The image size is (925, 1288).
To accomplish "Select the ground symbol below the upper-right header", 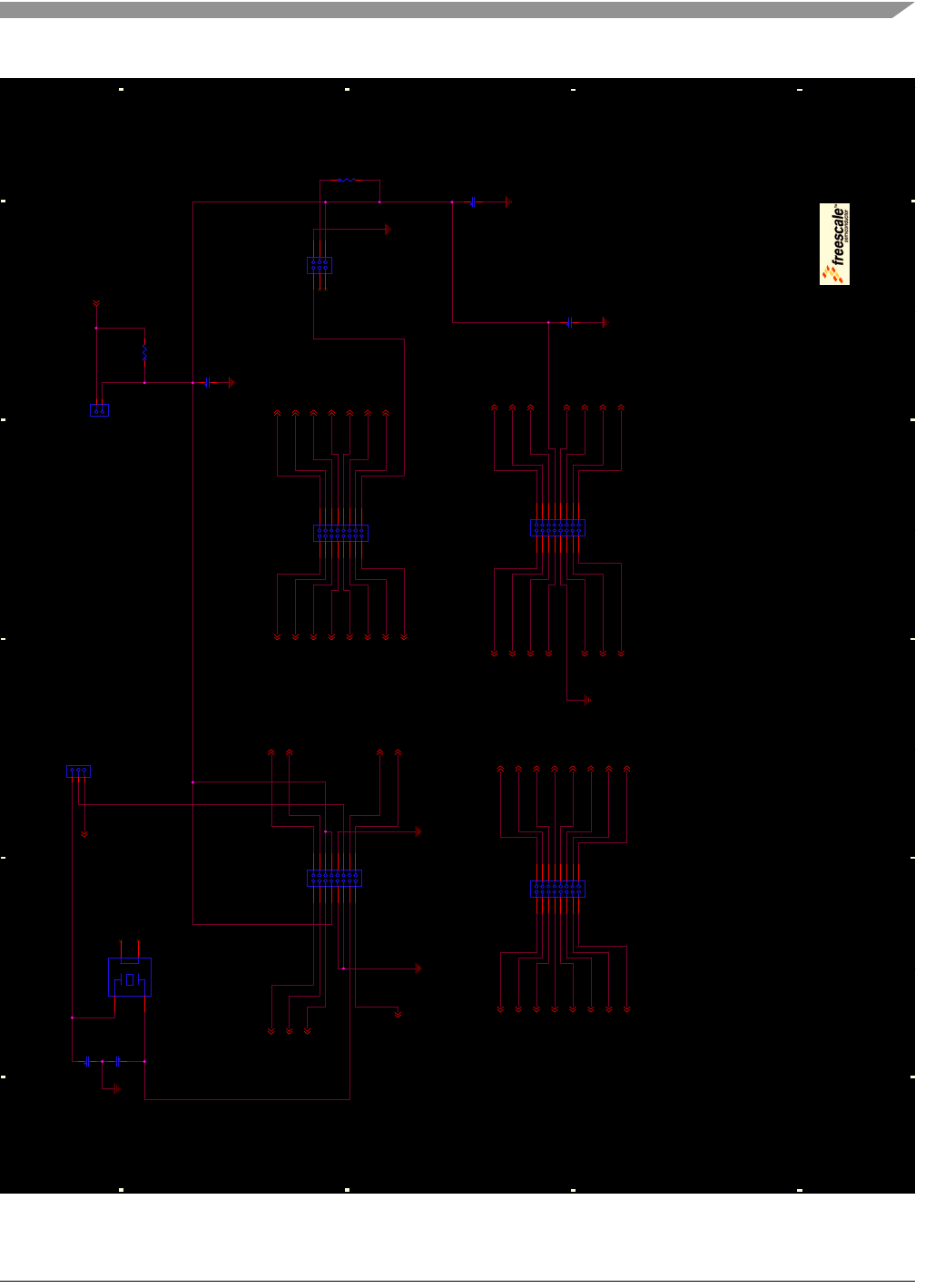I will tap(588, 700).
